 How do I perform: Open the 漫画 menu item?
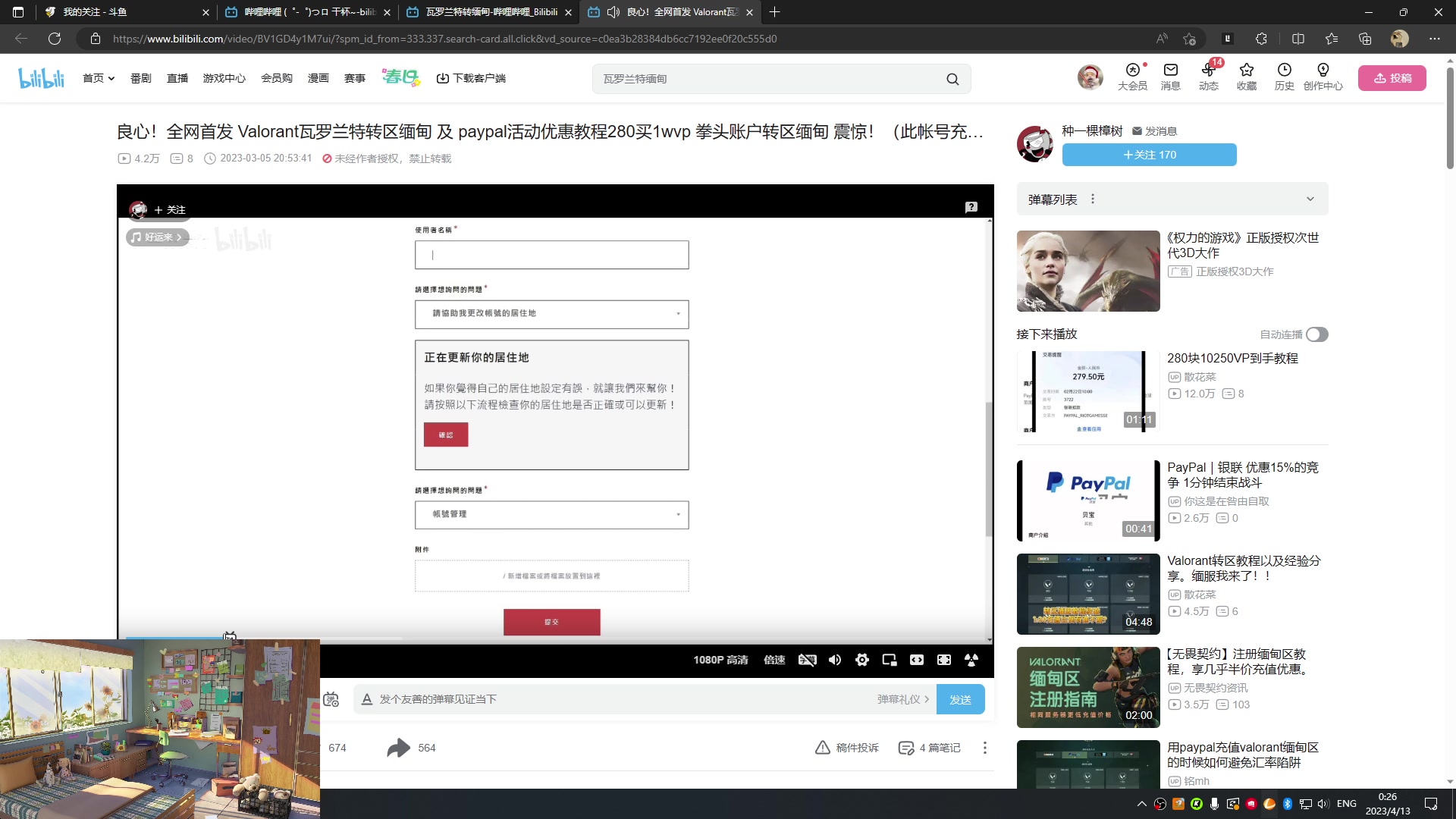point(318,78)
